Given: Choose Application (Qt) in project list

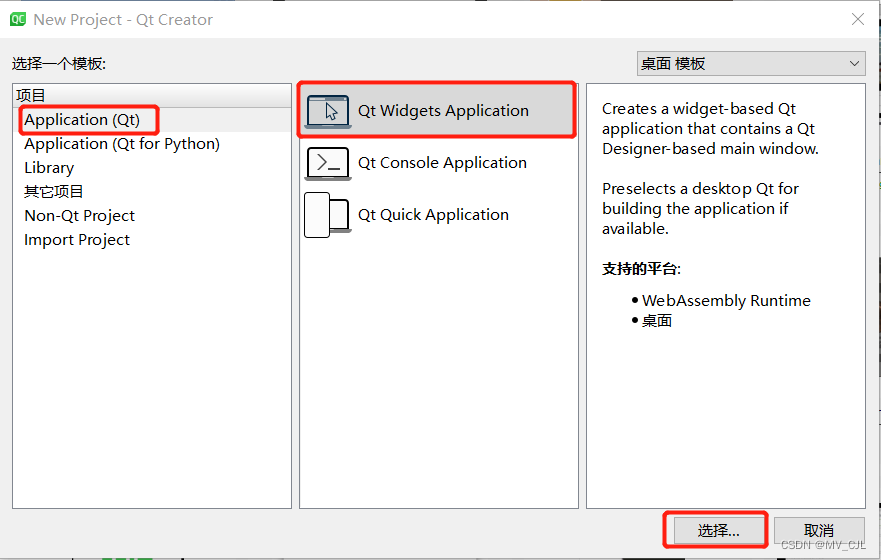Looking at the screenshot, I should click(x=82, y=120).
